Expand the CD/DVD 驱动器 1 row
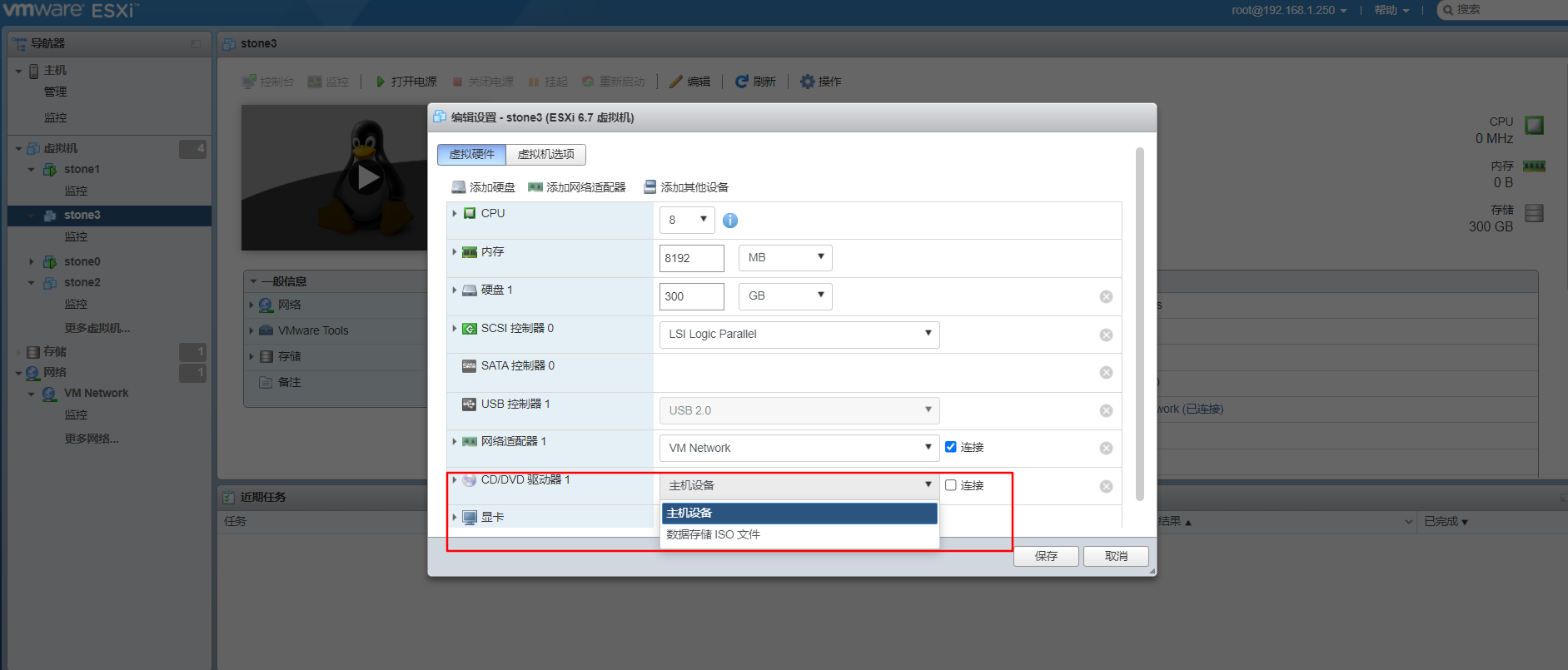1568x670 pixels. coord(455,480)
